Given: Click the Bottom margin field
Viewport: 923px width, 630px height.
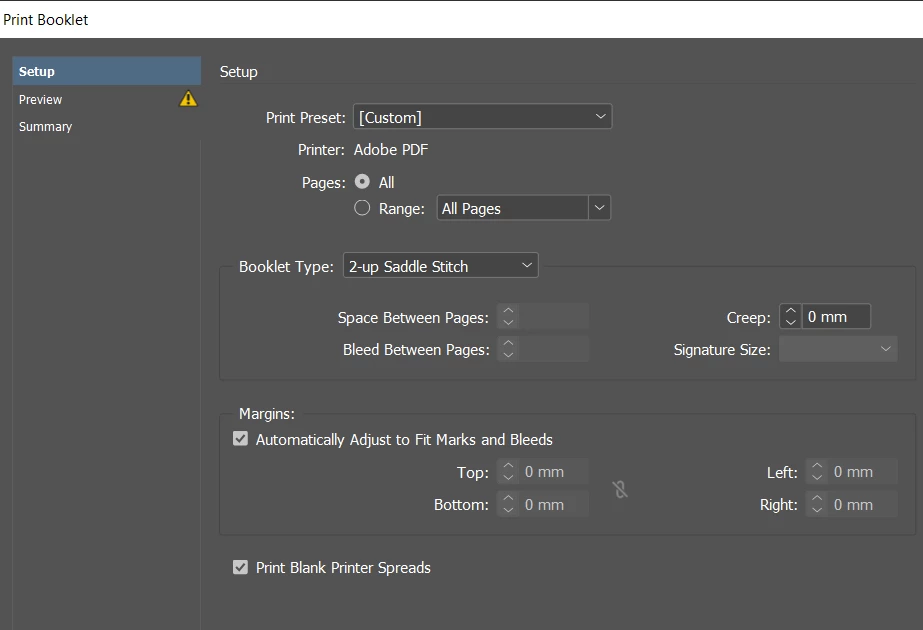Looking at the screenshot, I should [553, 505].
